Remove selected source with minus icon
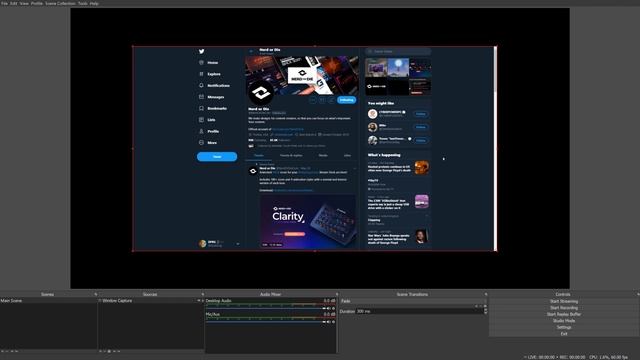The height and width of the screenshot is (360, 640). click(104, 351)
